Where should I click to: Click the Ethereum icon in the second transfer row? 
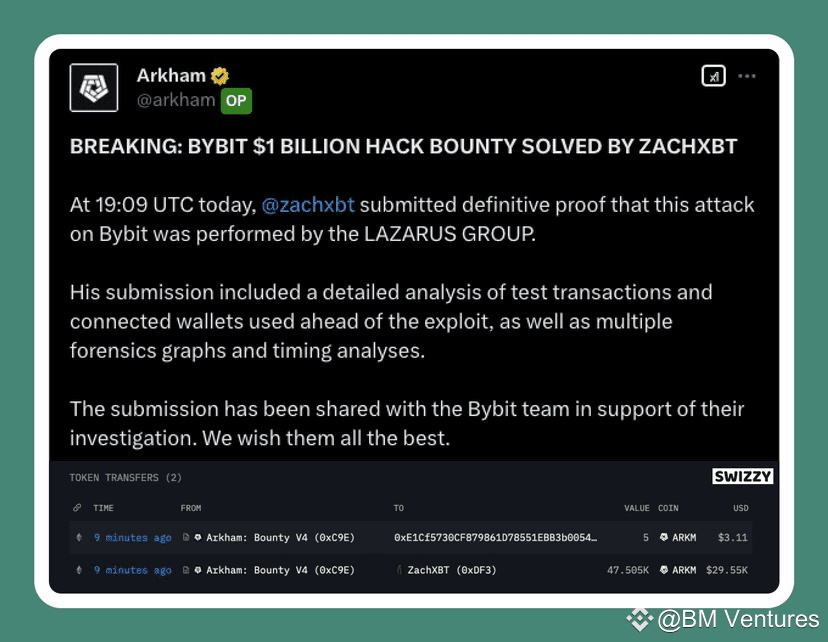(x=78, y=570)
